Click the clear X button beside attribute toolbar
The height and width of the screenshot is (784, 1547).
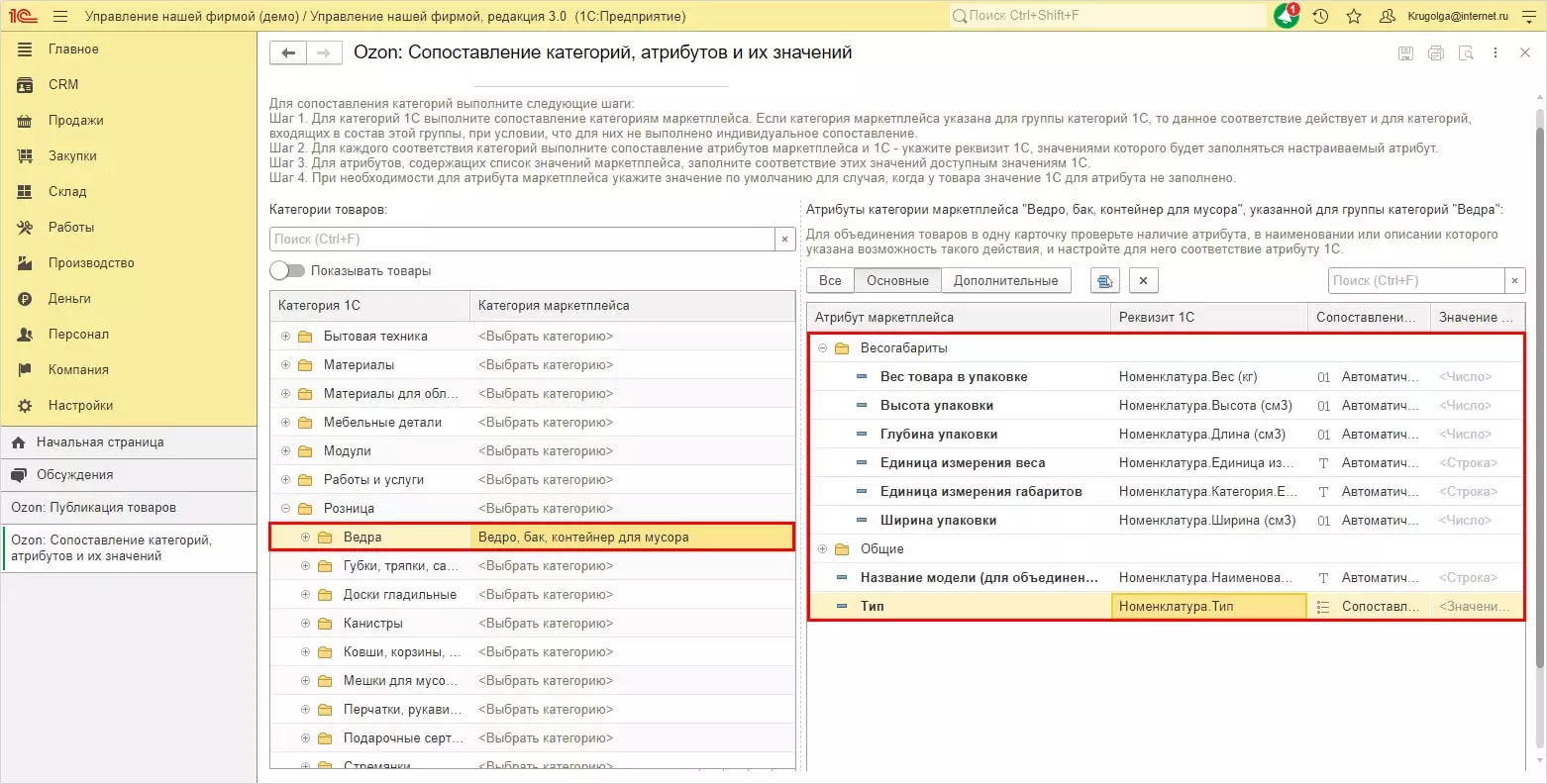[x=1143, y=281]
